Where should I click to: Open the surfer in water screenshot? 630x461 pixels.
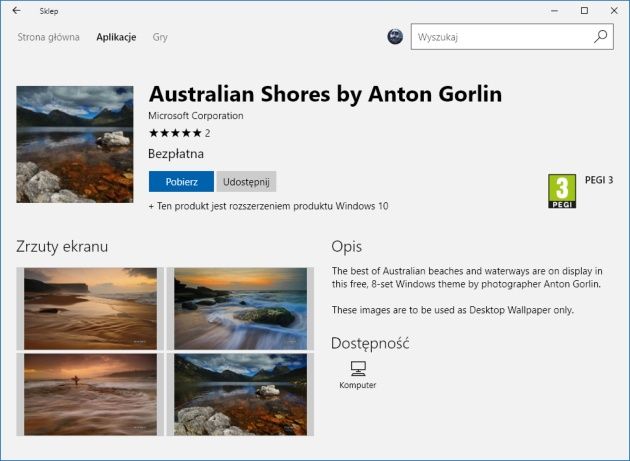[90, 394]
